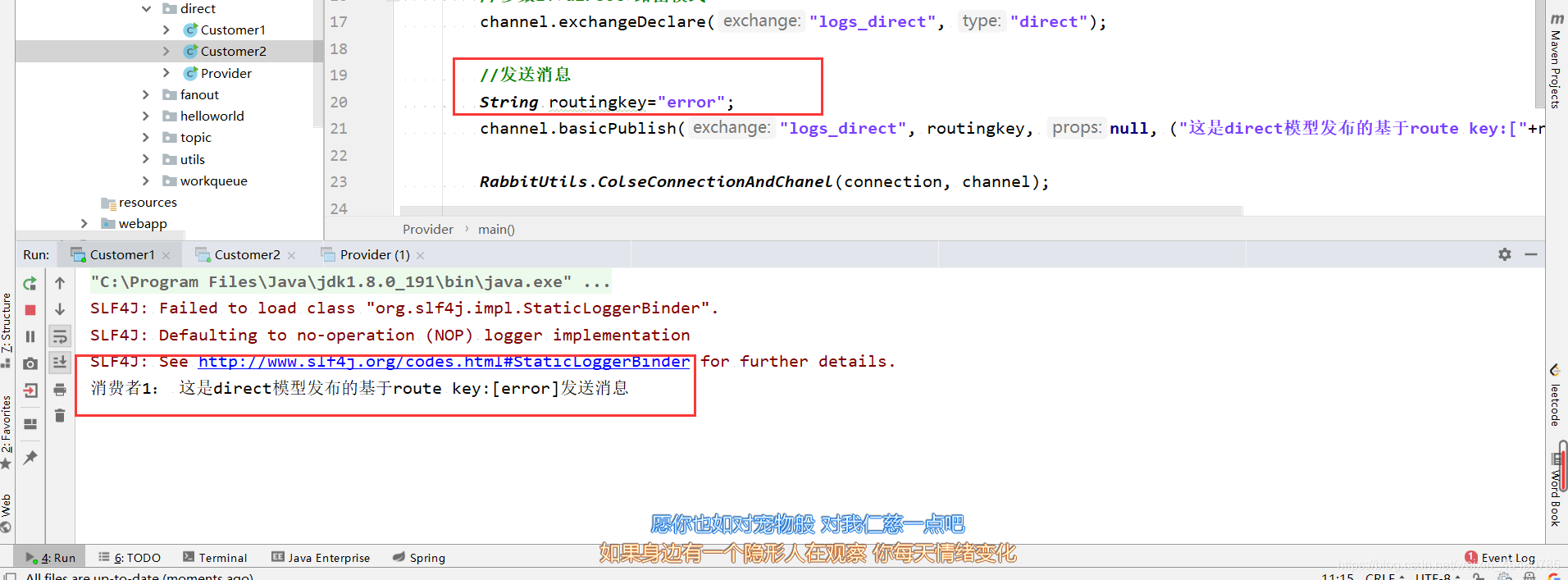Click the editor vertical scrollbar

1539,53
